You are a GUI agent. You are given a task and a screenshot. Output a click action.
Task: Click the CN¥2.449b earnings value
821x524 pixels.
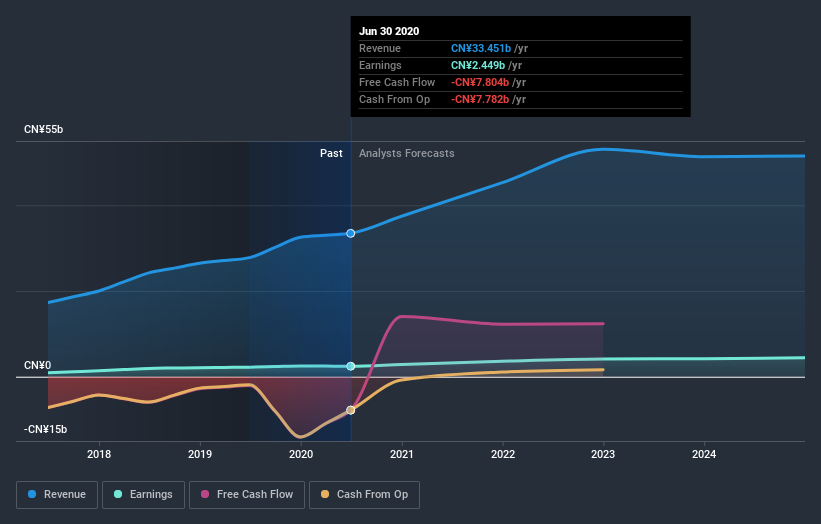point(478,65)
